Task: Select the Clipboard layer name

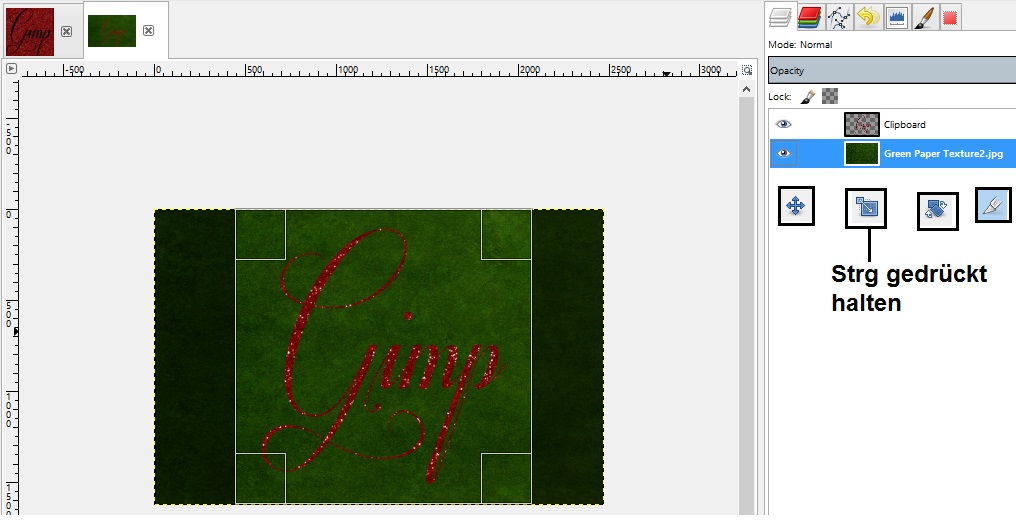Action: click(x=905, y=124)
